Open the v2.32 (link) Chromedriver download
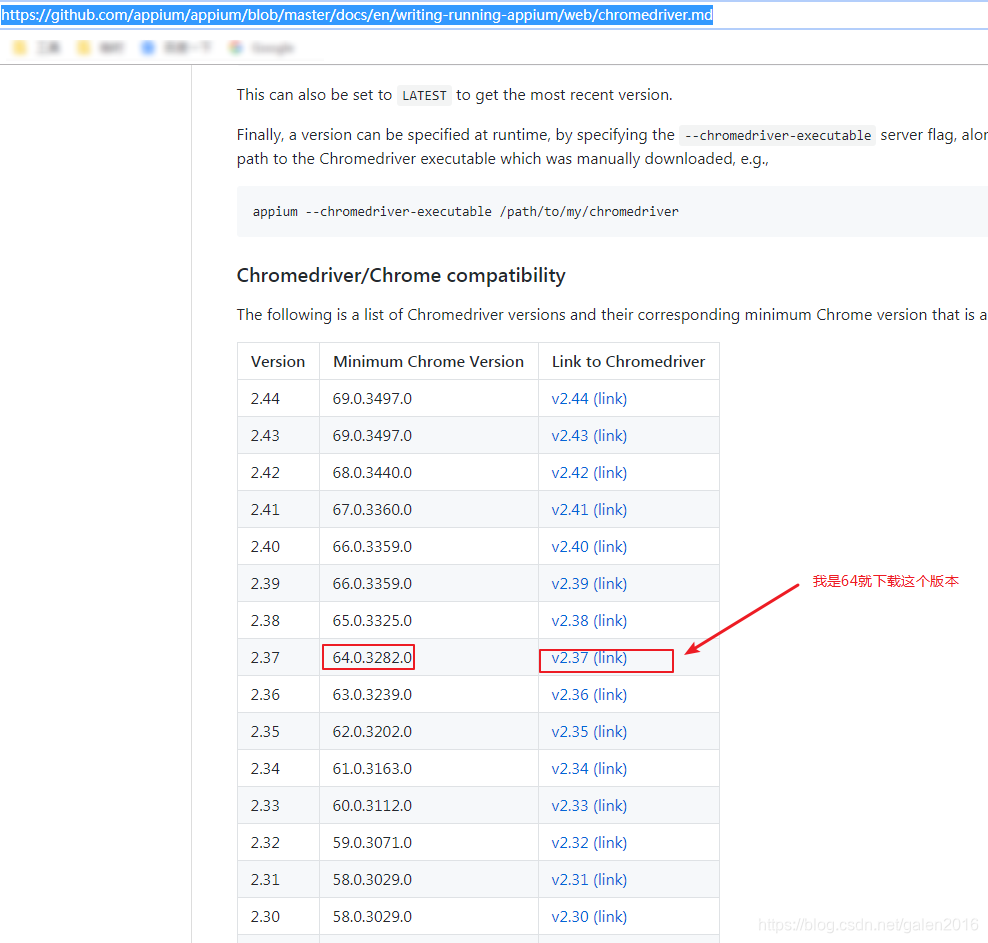 click(x=589, y=843)
